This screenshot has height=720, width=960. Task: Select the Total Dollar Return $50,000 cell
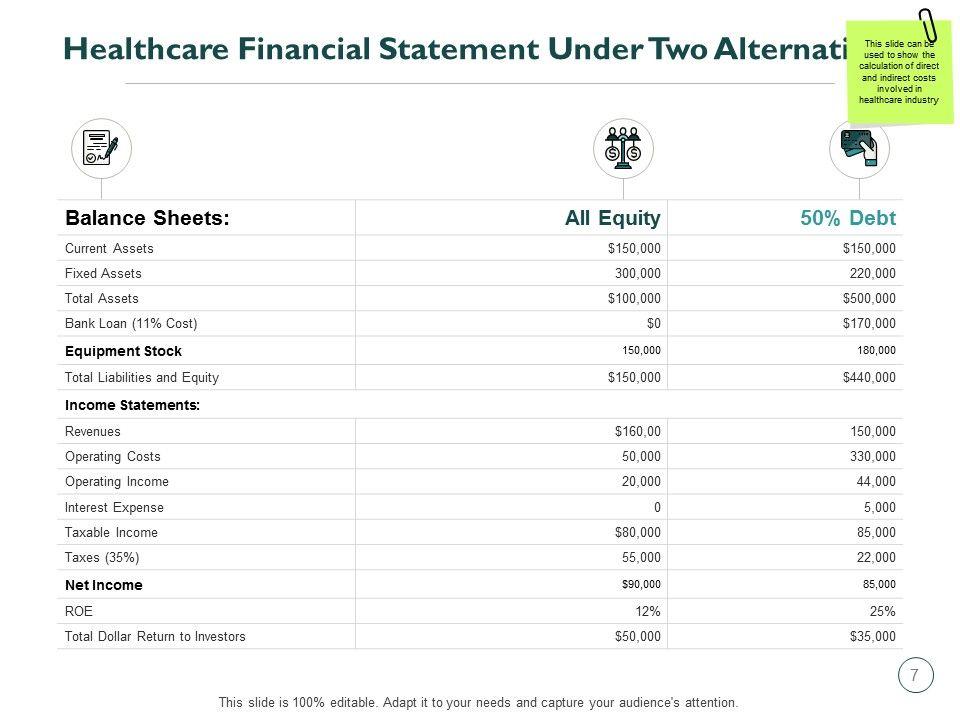(x=637, y=636)
